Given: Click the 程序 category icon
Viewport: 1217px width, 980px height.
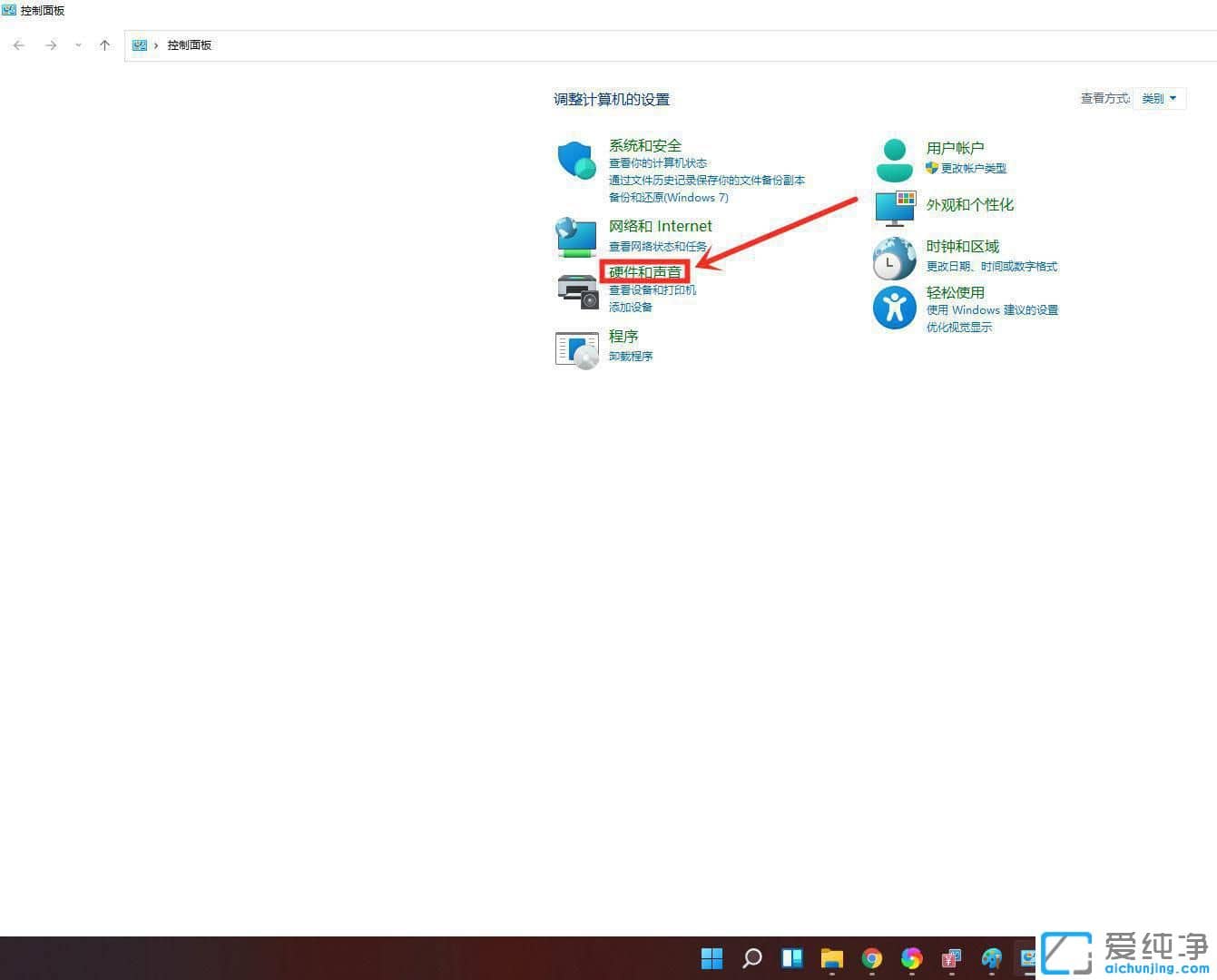Looking at the screenshot, I should (578, 348).
